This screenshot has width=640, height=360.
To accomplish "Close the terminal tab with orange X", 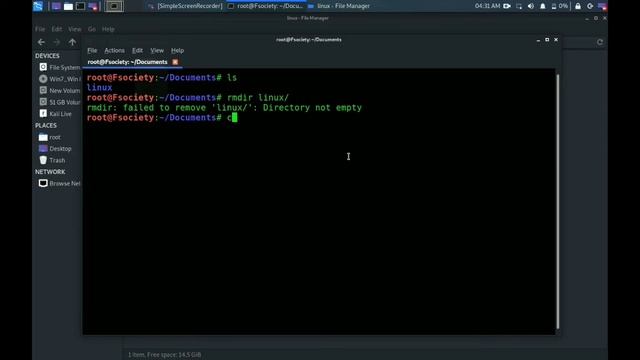I will pos(175,62).
